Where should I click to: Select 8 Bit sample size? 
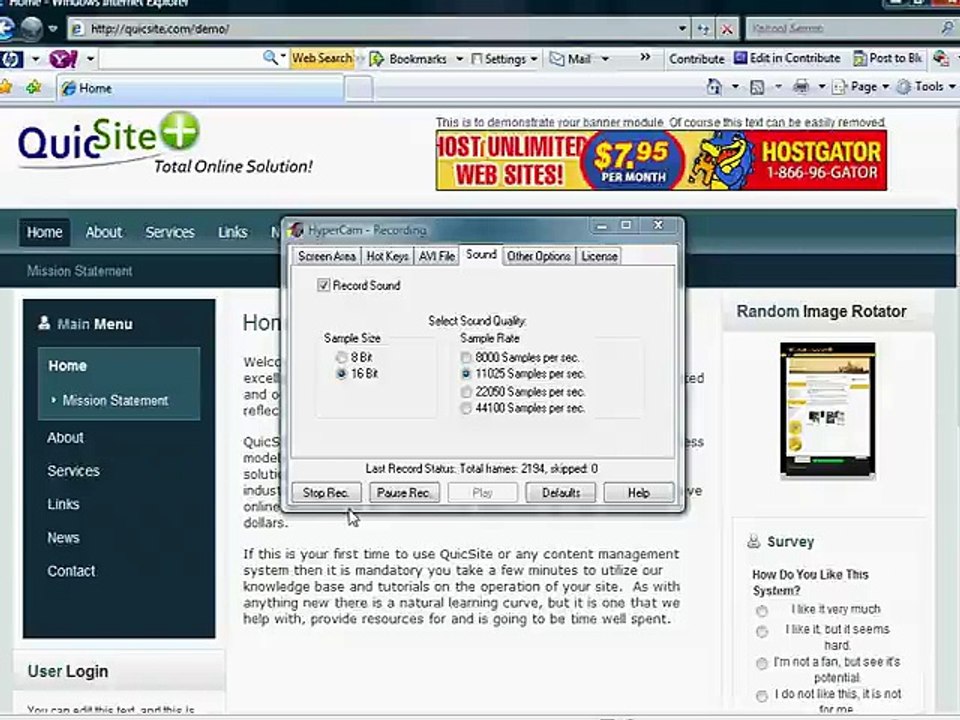[341, 358]
